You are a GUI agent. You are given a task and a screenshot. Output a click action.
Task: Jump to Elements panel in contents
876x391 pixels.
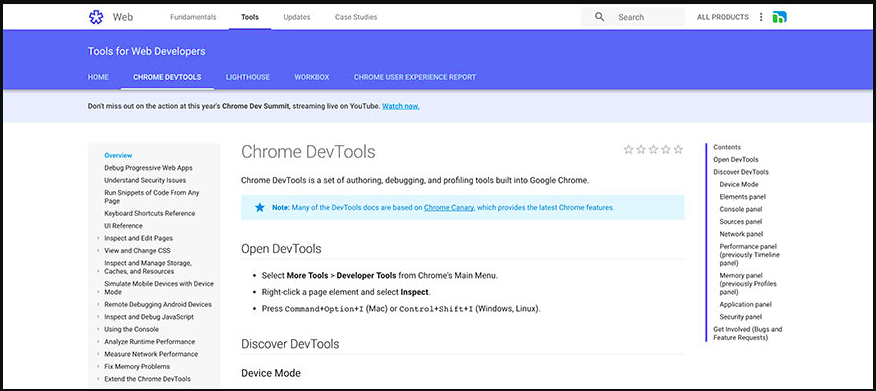click(742, 197)
